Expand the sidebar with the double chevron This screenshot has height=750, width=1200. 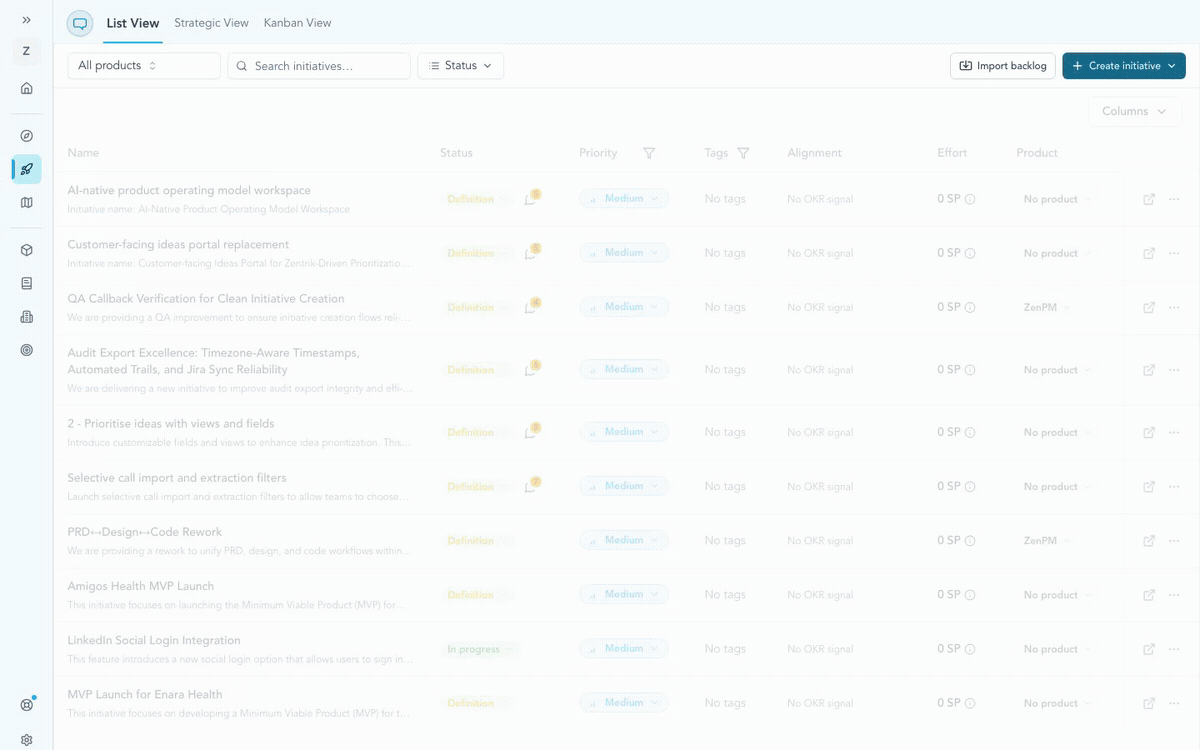[26, 20]
